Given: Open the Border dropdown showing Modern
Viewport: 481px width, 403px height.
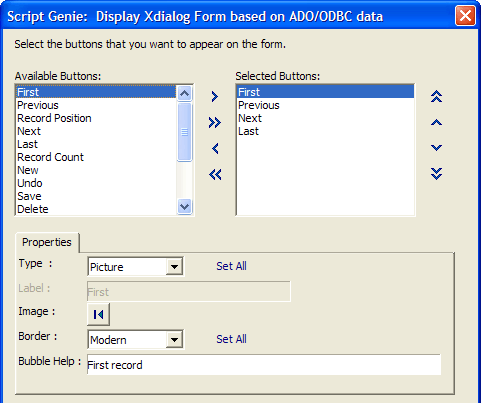Looking at the screenshot, I should pos(174,340).
